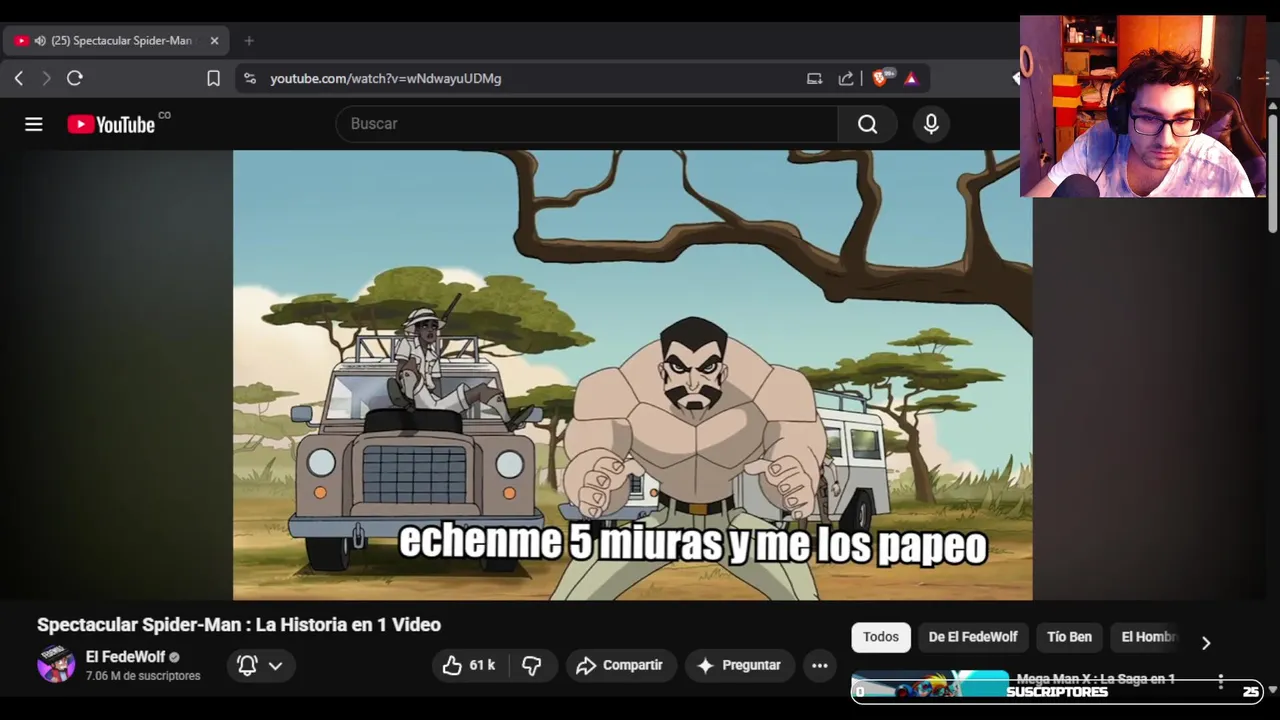Click the magnifying glass search button
Image resolution: width=1280 pixels, height=720 pixels.
coord(868,124)
